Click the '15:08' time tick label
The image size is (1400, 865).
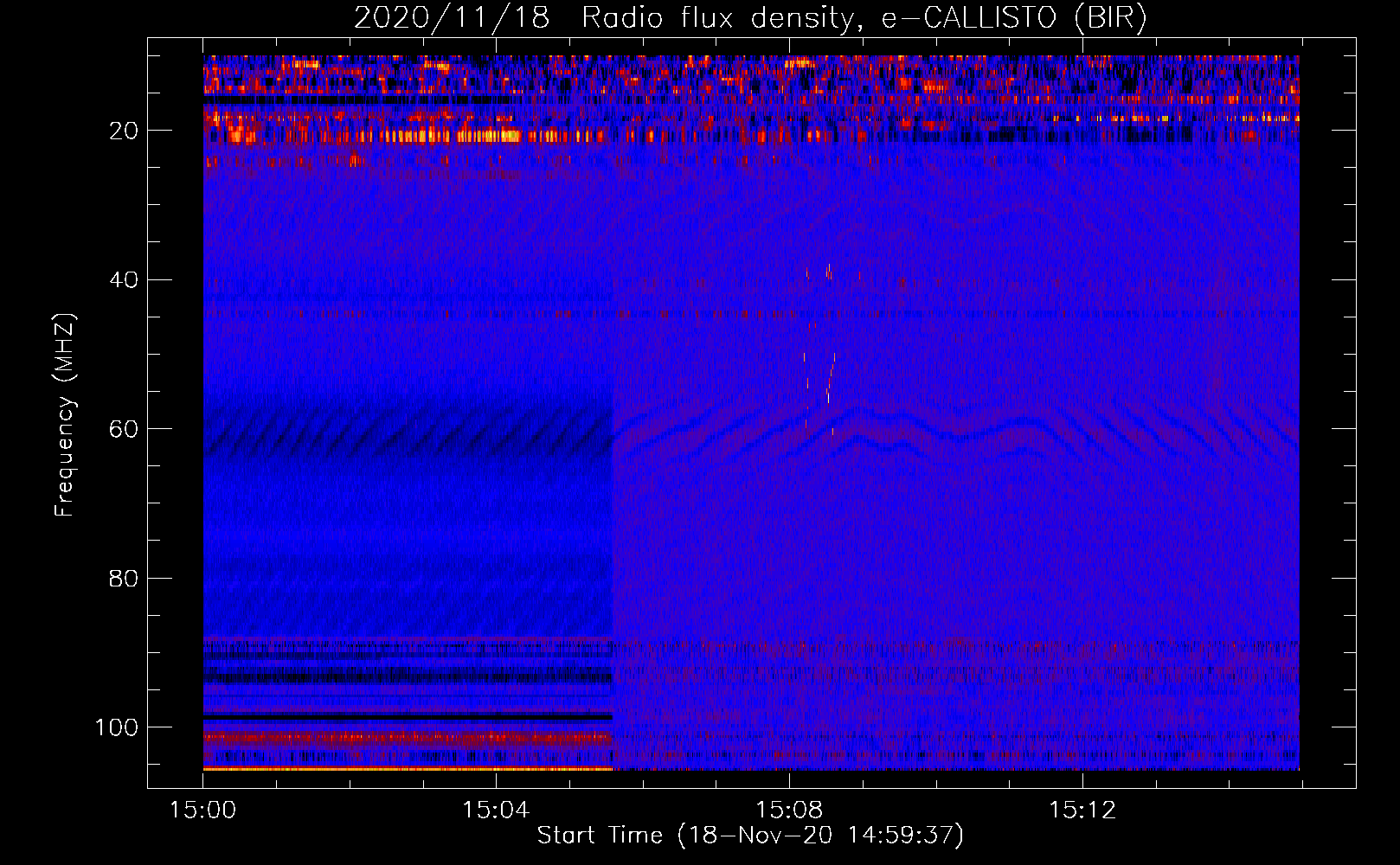pos(789,811)
